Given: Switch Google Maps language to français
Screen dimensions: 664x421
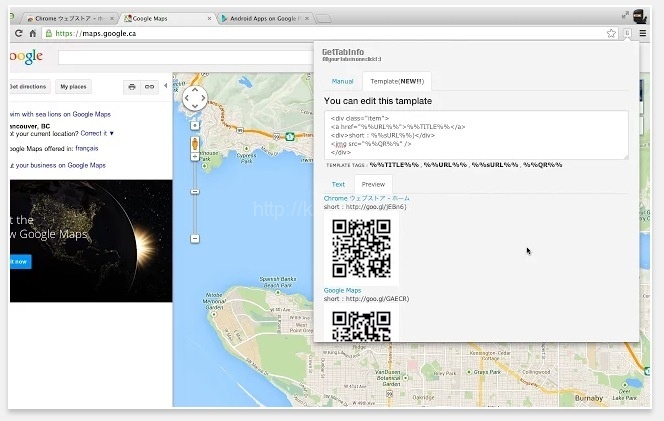Looking at the screenshot, I should coord(86,149).
